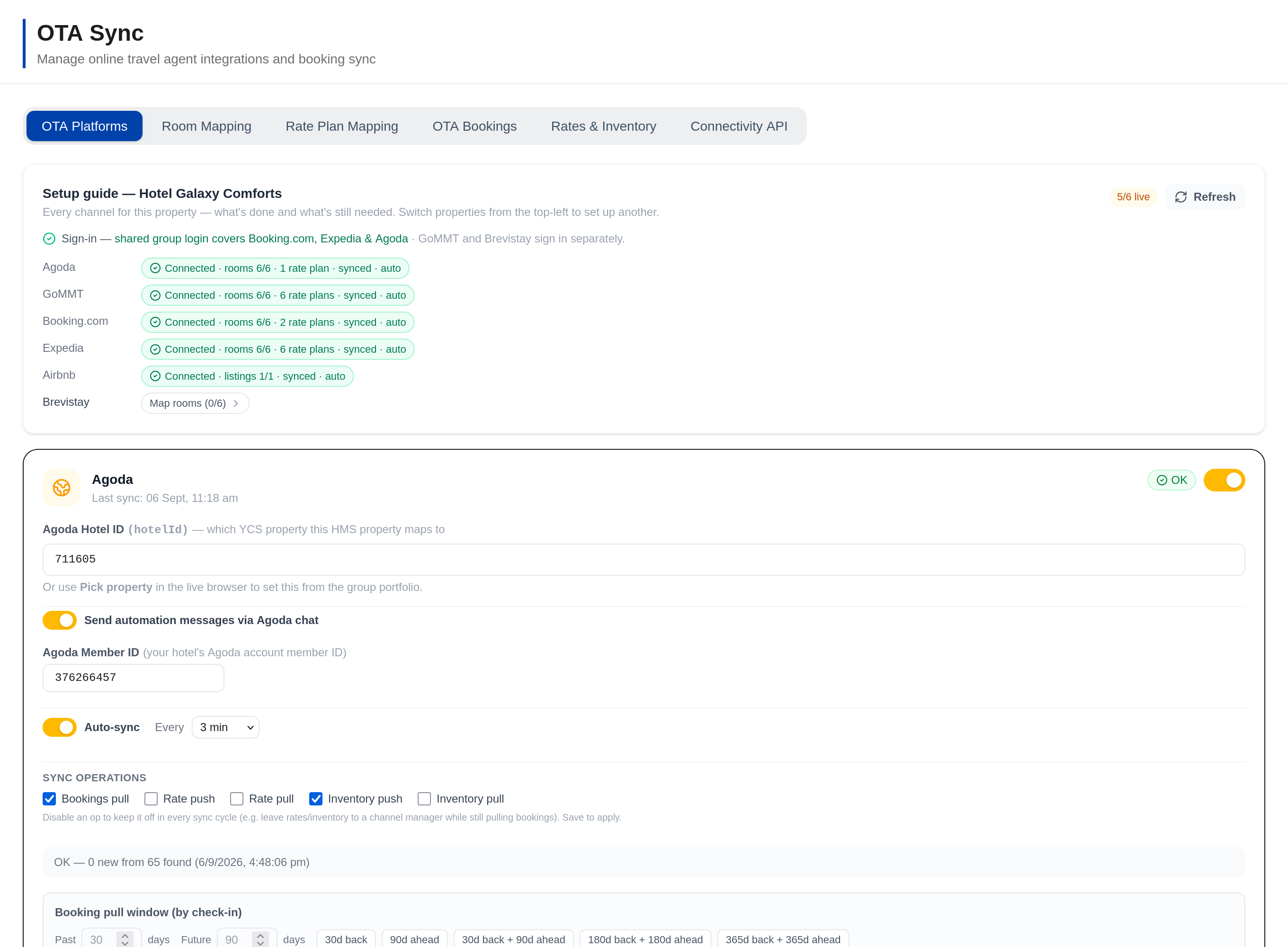Select the Rates & Inventory tab
Screen dimensions: 1288x947
click(x=604, y=126)
